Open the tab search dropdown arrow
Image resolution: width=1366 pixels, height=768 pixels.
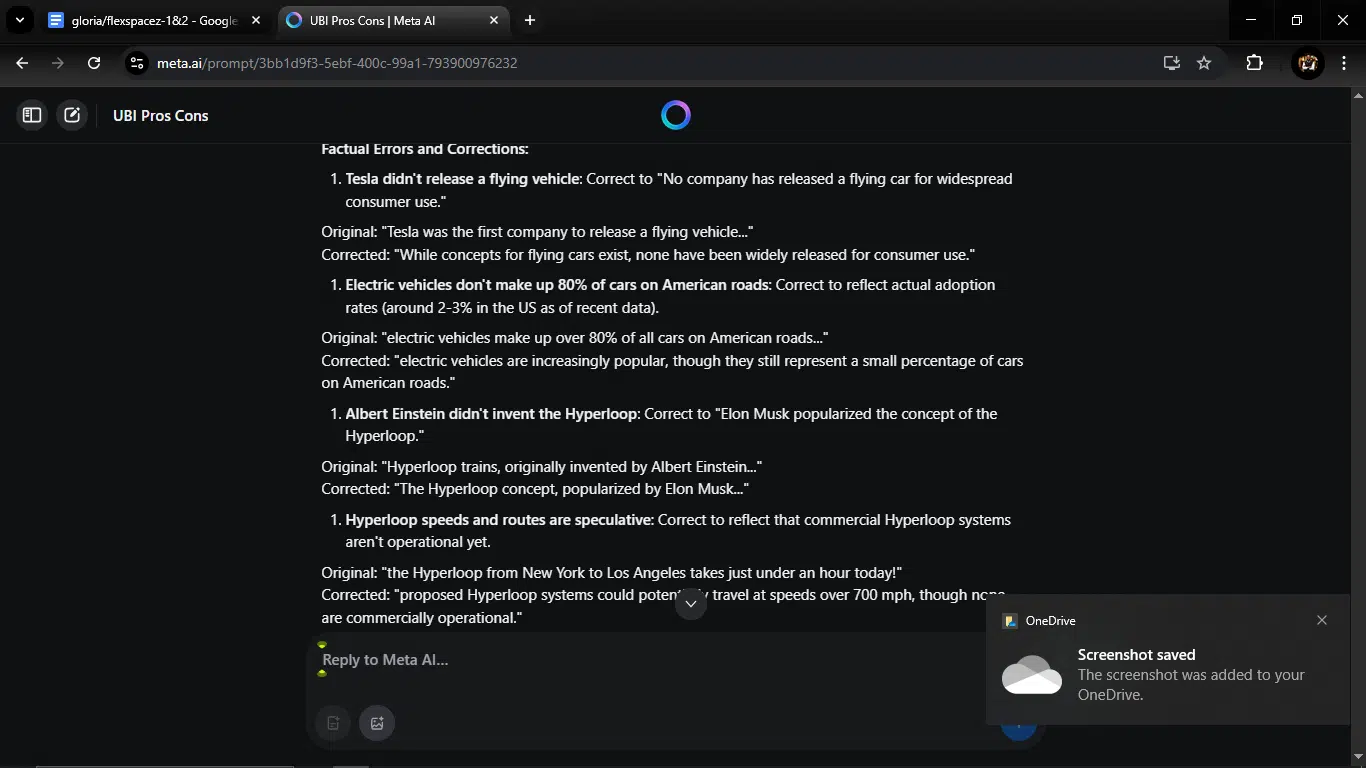tap(19, 20)
